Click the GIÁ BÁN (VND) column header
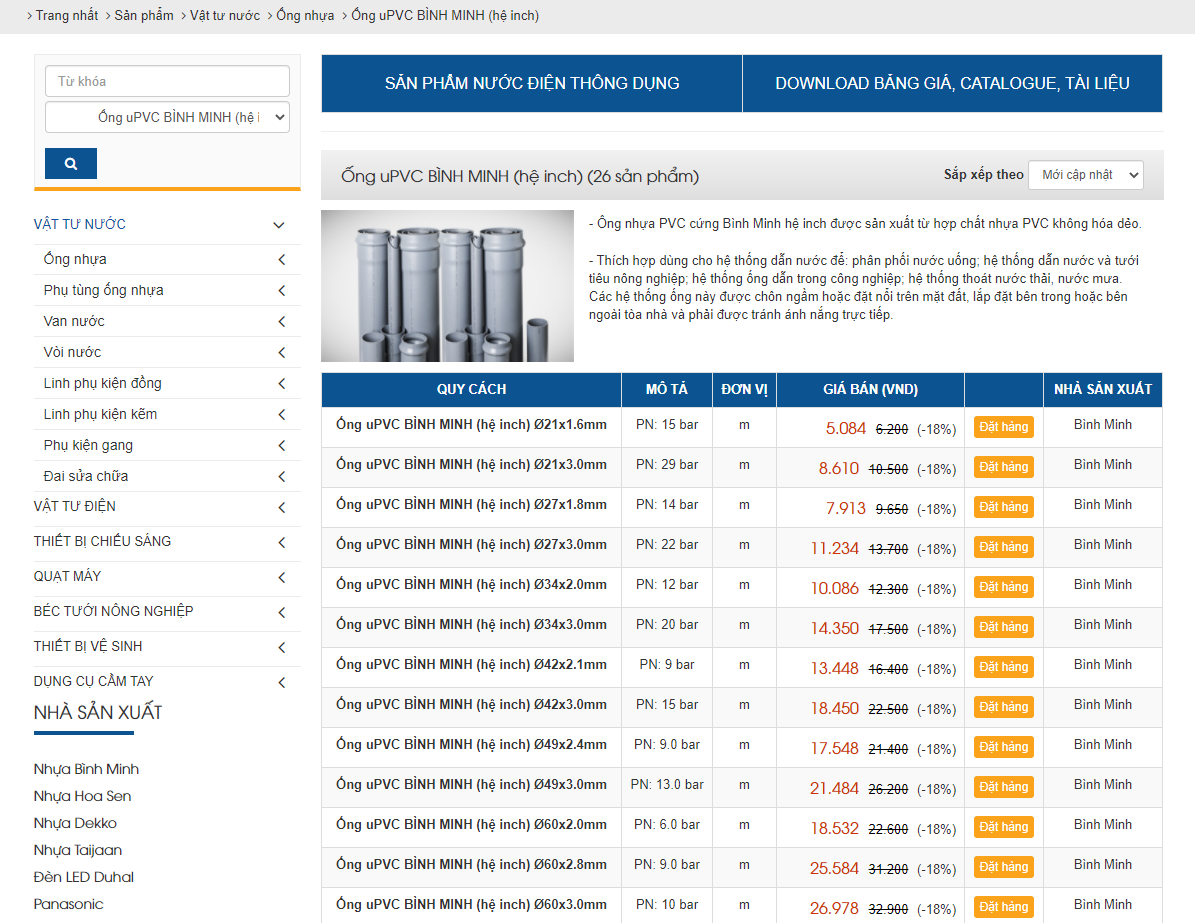This screenshot has width=1195, height=923. tap(870, 389)
